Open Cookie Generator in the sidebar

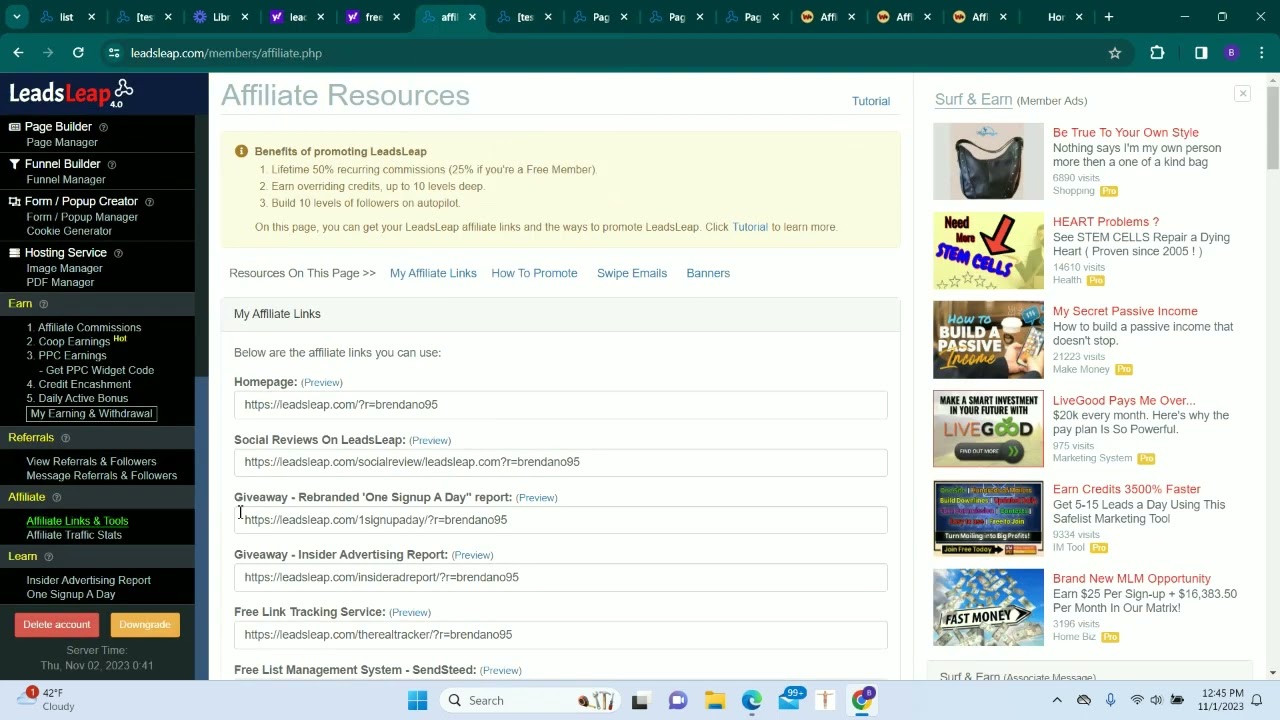[x=69, y=231]
